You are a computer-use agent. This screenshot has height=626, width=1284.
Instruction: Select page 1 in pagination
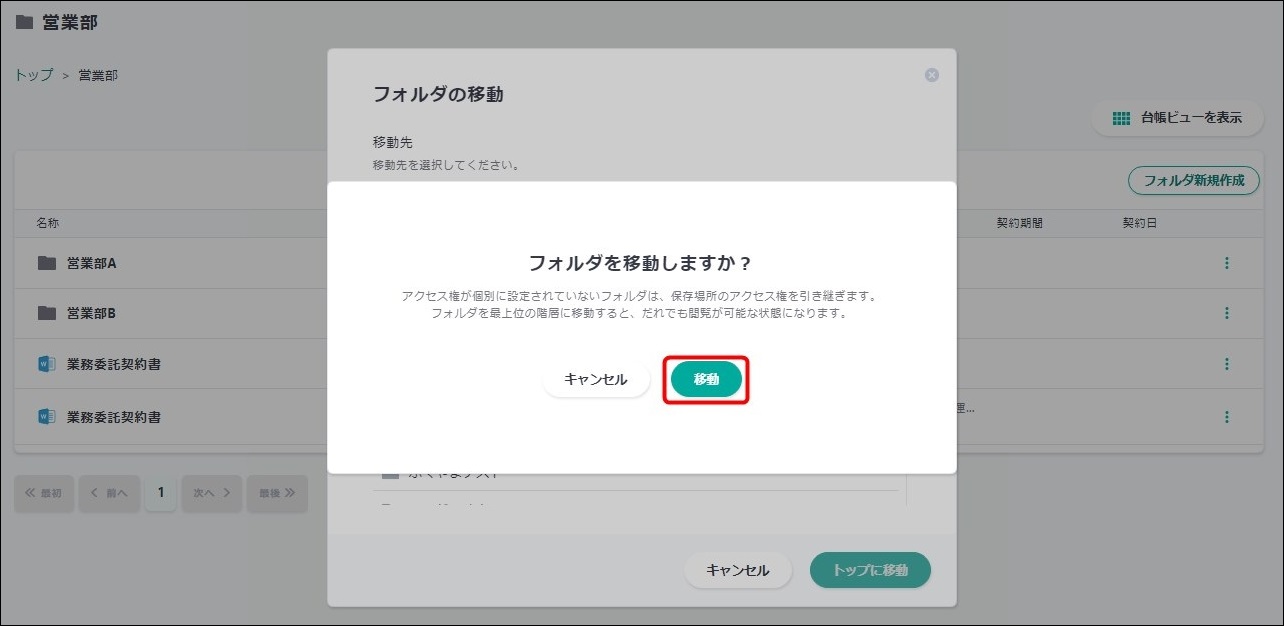coord(160,493)
